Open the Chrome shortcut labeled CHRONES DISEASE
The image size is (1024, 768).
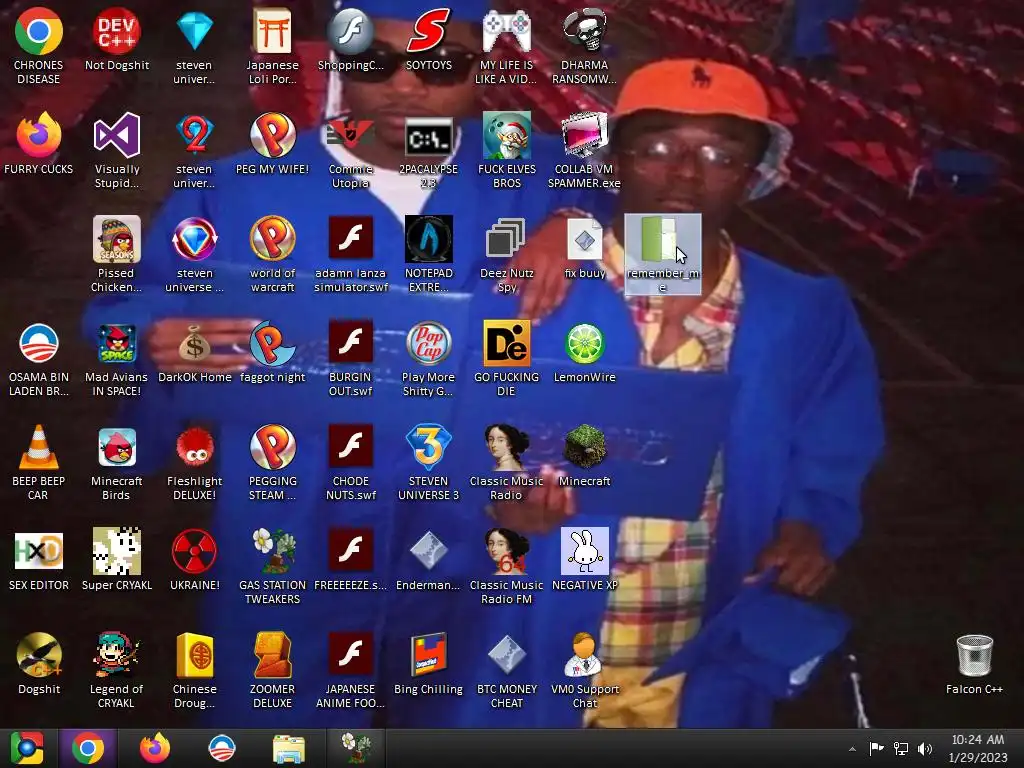click(x=39, y=32)
